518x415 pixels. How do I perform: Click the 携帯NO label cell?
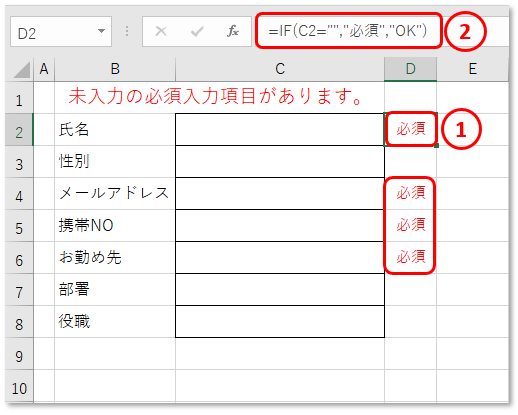(115, 226)
